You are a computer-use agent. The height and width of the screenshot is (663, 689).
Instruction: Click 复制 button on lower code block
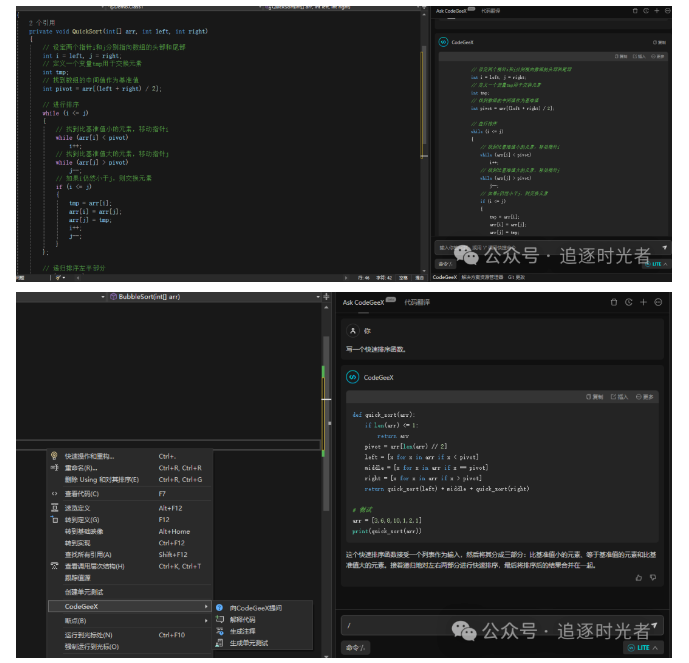click(x=595, y=397)
